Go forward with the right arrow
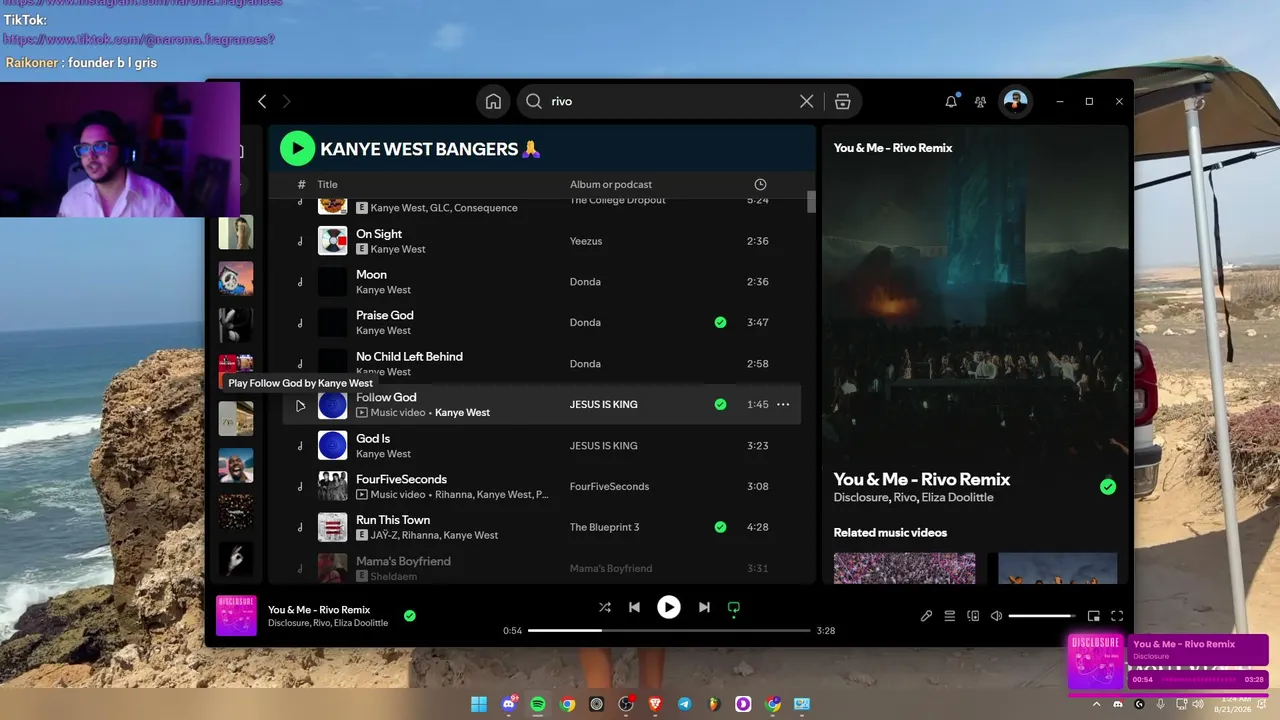1280x720 pixels. [x=286, y=101]
